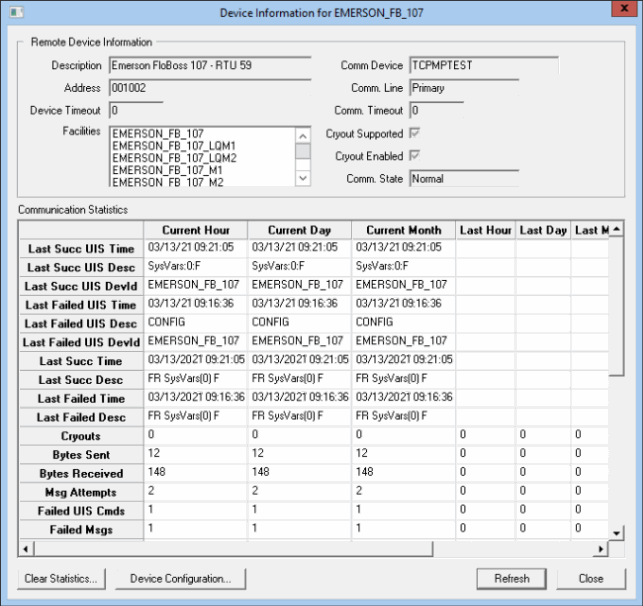This screenshot has width=643, height=606.
Task: Click Current Month Last Failed UIS Desc CONFIG
Action: tap(404, 322)
